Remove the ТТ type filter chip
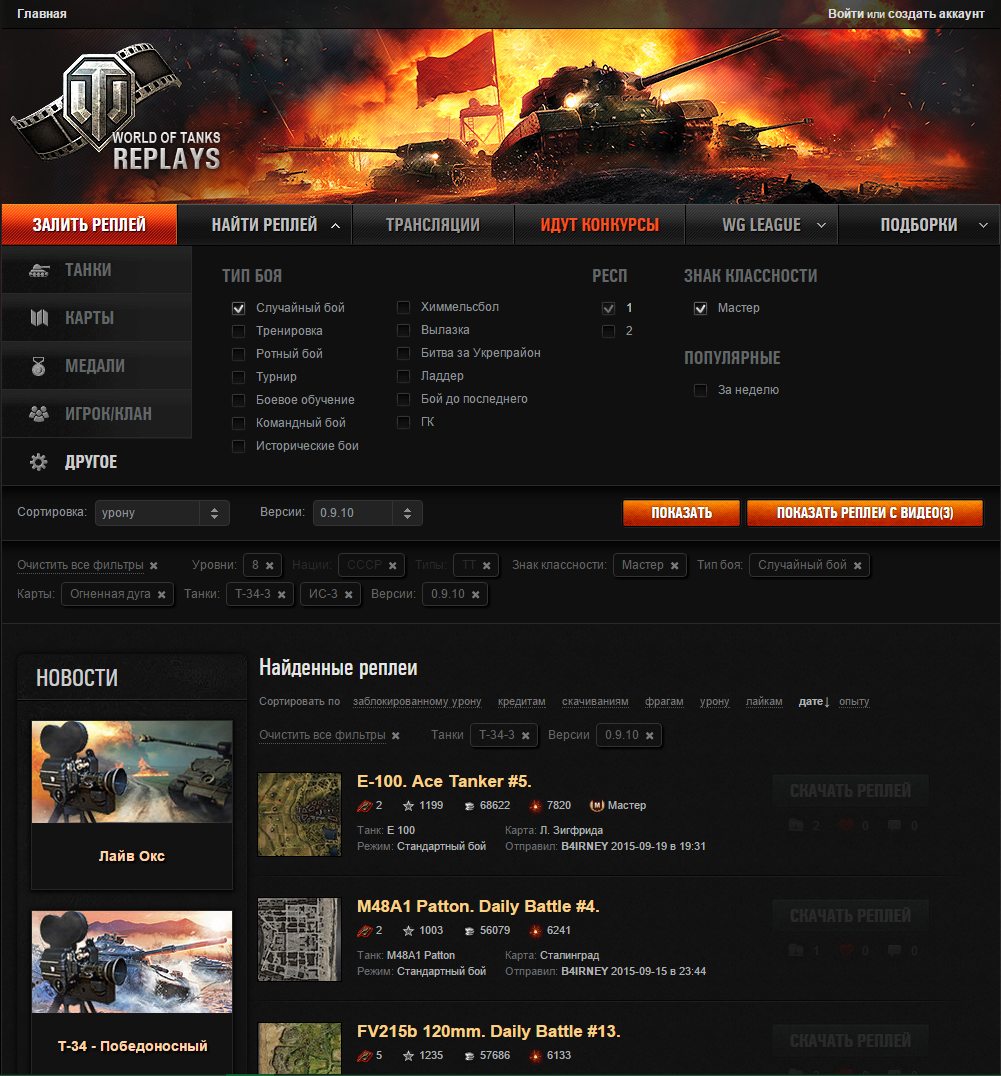 coord(486,565)
